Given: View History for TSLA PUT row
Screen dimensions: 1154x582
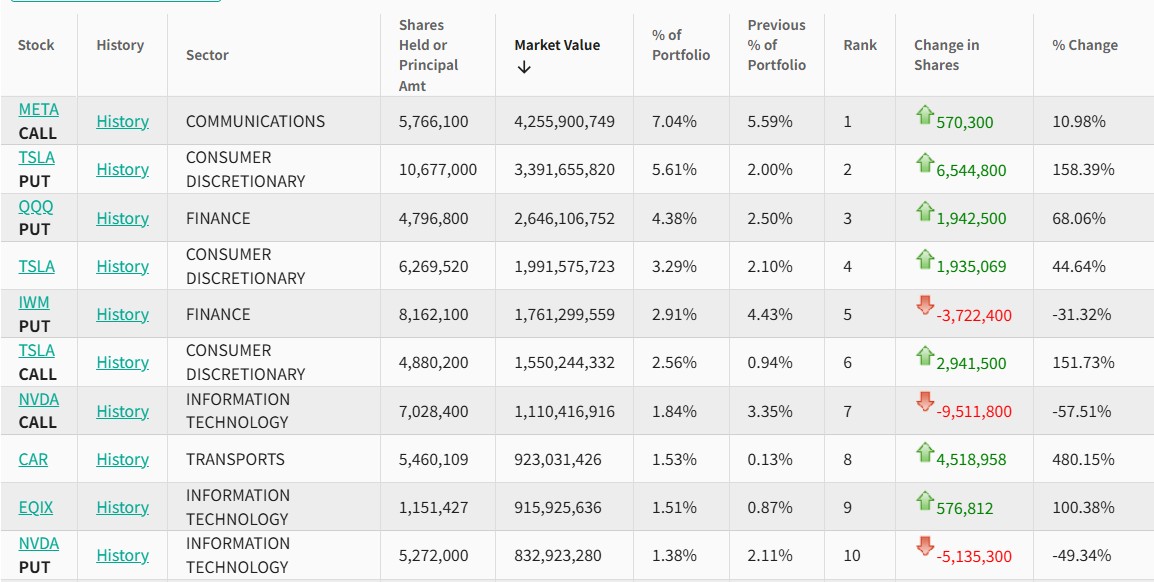Looking at the screenshot, I should (x=122, y=169).
